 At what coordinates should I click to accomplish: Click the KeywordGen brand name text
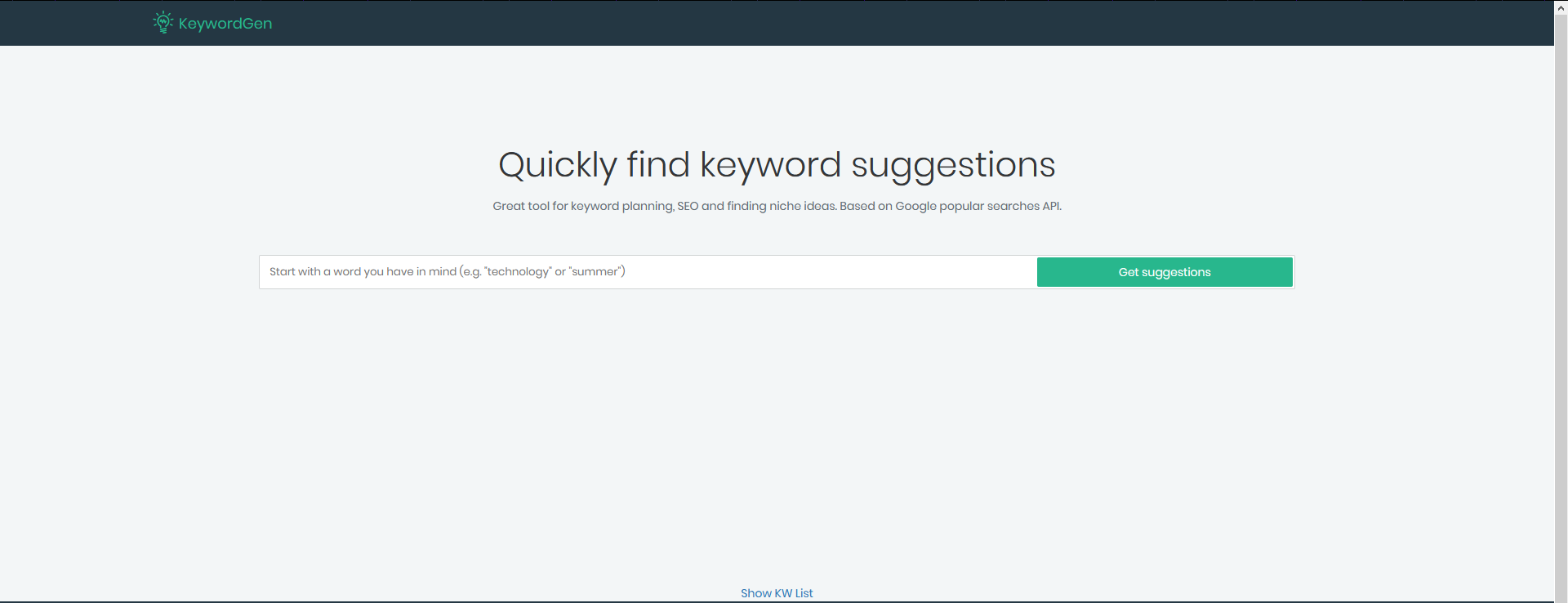[225, 24]
